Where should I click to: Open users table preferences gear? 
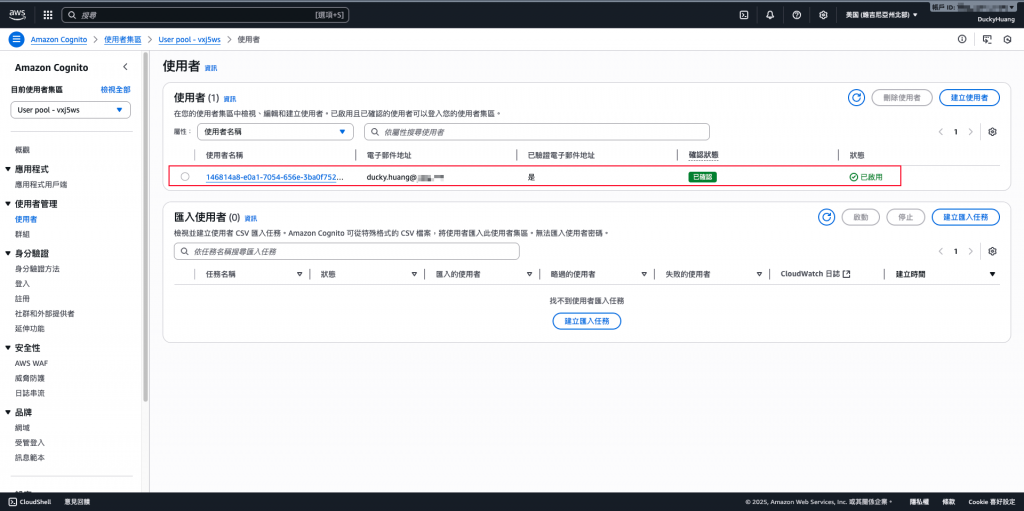tap(993, 131)
